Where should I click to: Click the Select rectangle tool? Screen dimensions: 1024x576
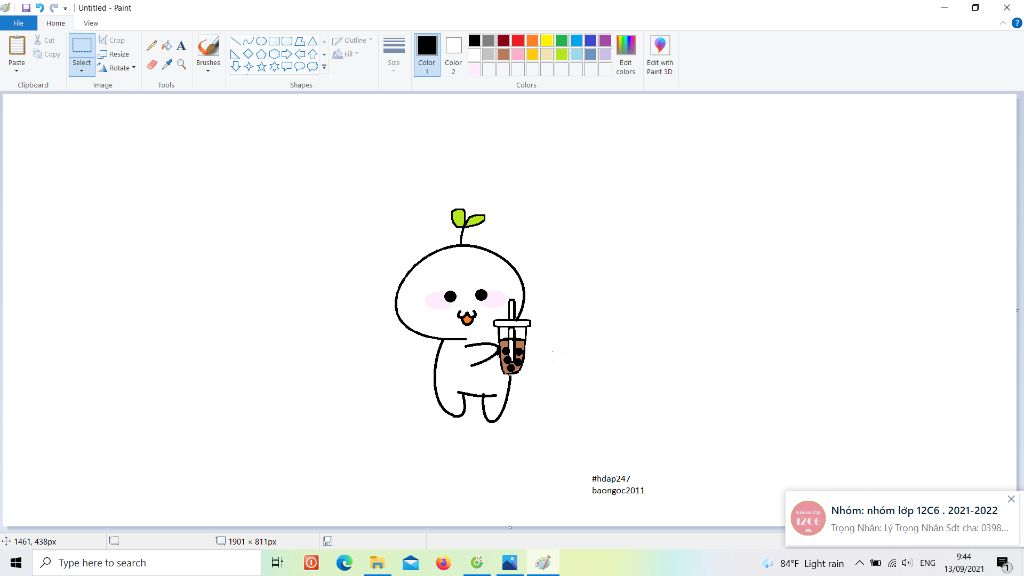(x=82, y=46)
